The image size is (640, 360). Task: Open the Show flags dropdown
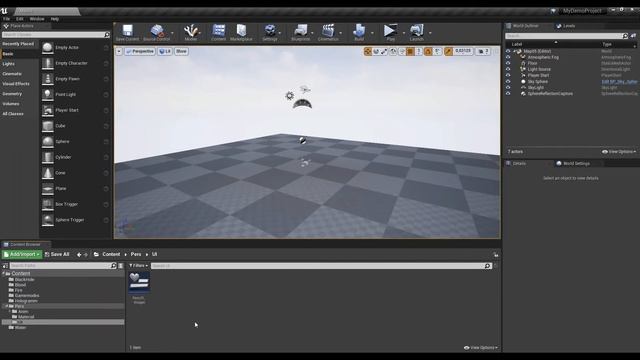(x=181, y=51)
